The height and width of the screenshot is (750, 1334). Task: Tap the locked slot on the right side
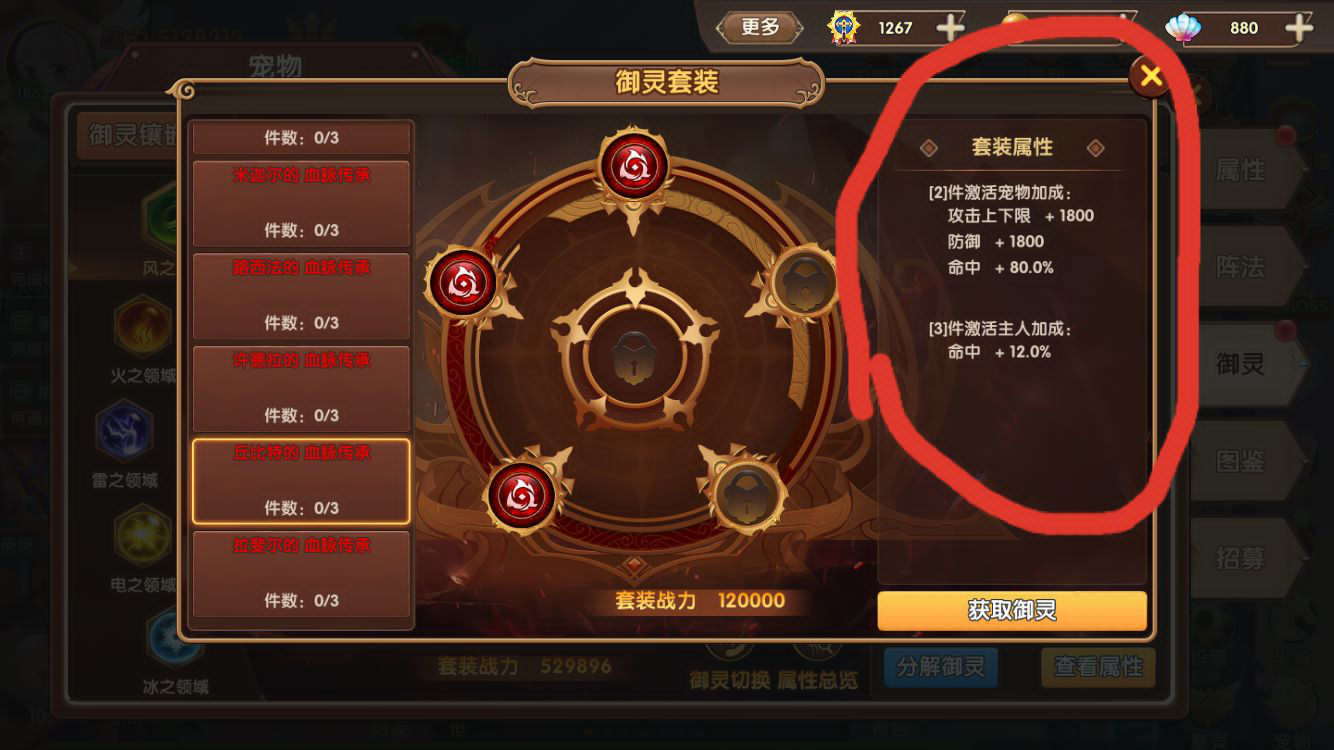[x=807, y=283]
